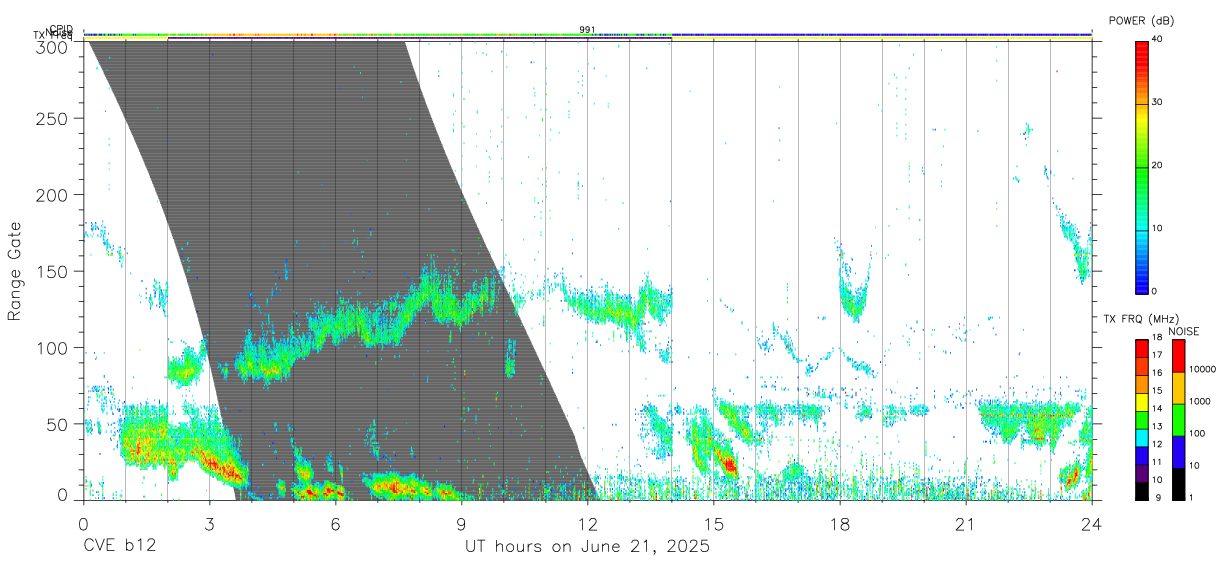
Task: Click the '21' UT hour tick label
Action: click(966, 524)
